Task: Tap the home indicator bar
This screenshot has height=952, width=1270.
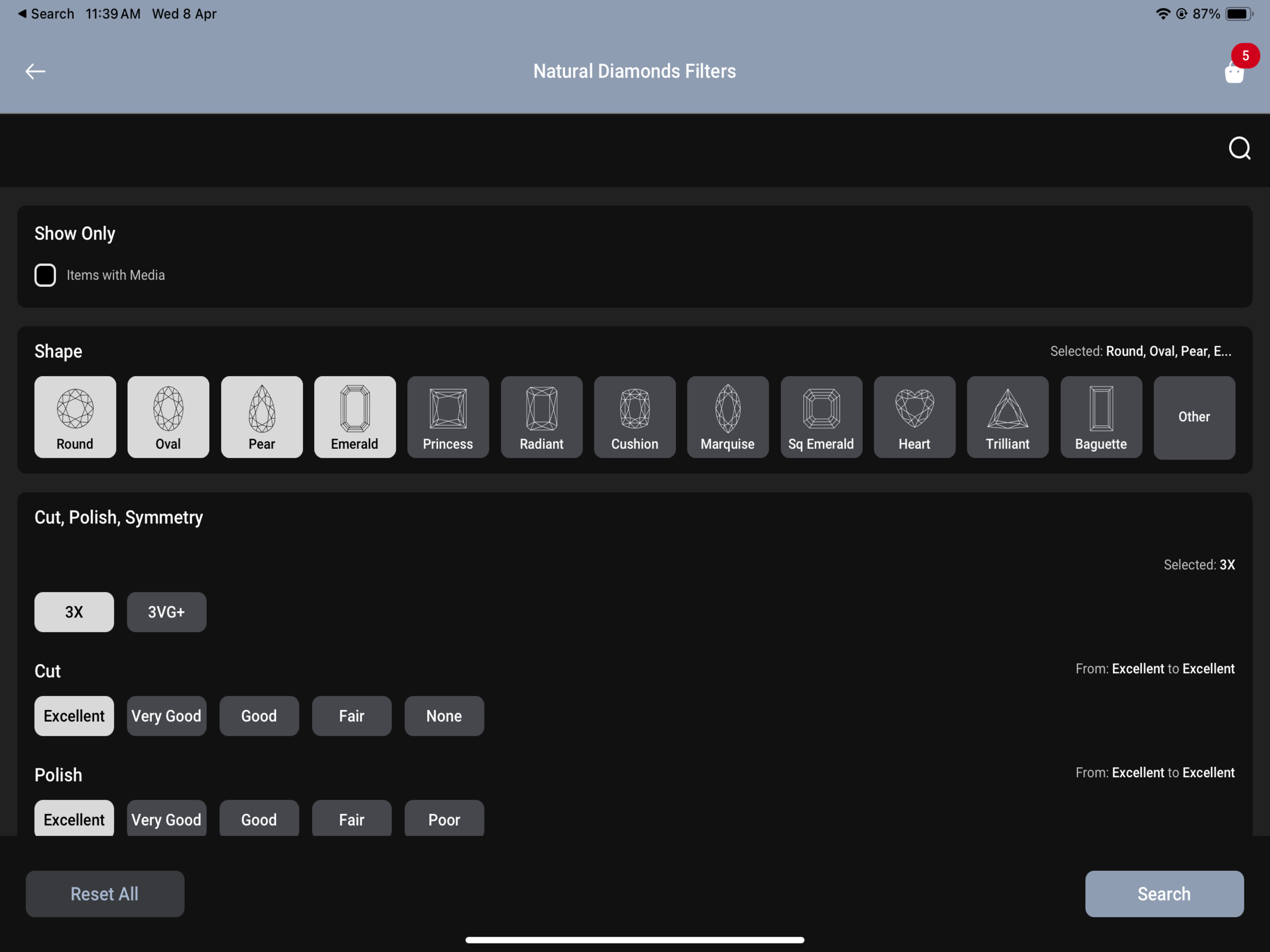Action: pyautogui.click(x=635, y=940)
